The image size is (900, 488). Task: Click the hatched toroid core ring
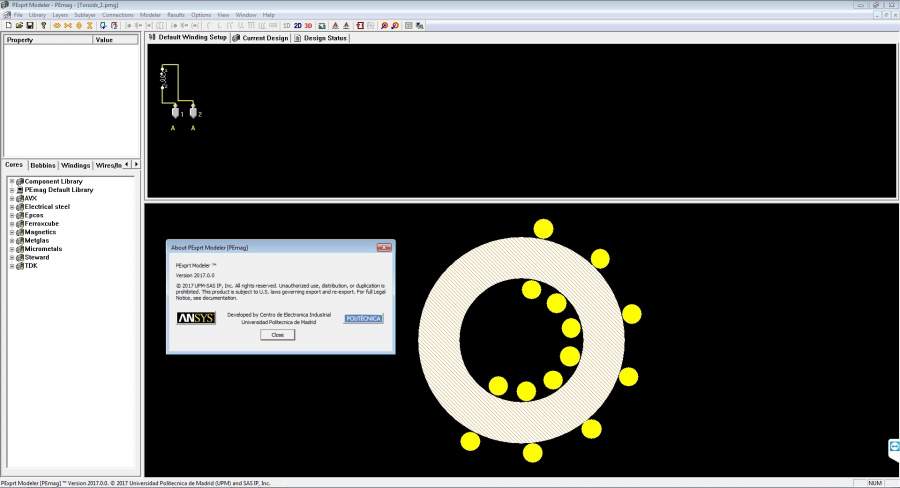[439, 340]
